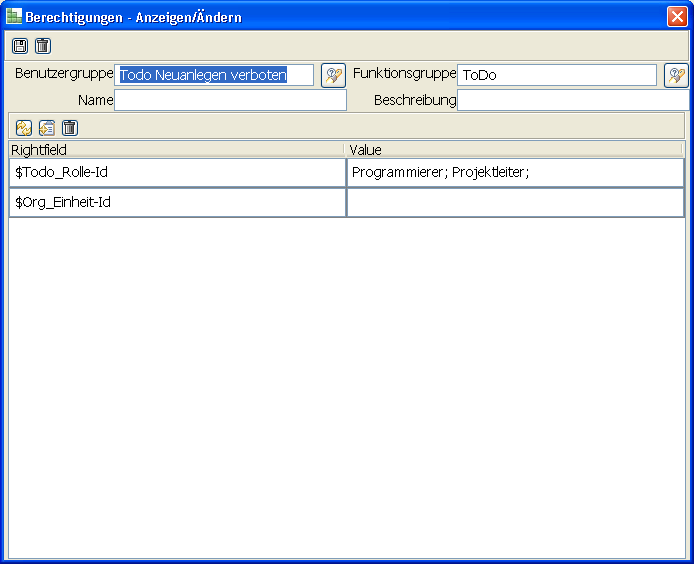
Task: Click into the Benutzergruppe text field
Action: [x=215, y=76]
